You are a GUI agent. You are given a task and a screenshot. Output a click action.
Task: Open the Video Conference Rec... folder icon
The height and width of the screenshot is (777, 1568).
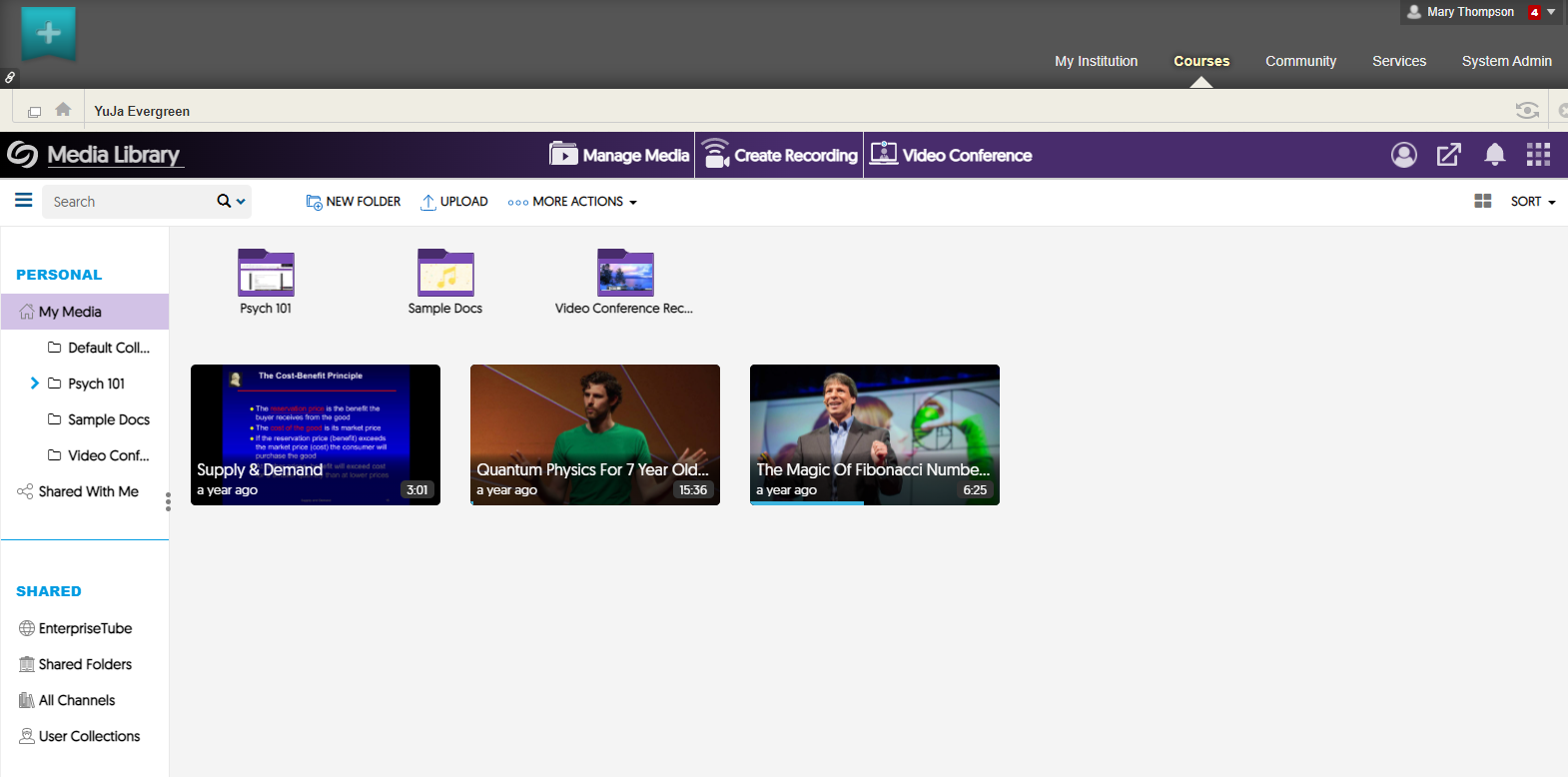pos(625,273)
